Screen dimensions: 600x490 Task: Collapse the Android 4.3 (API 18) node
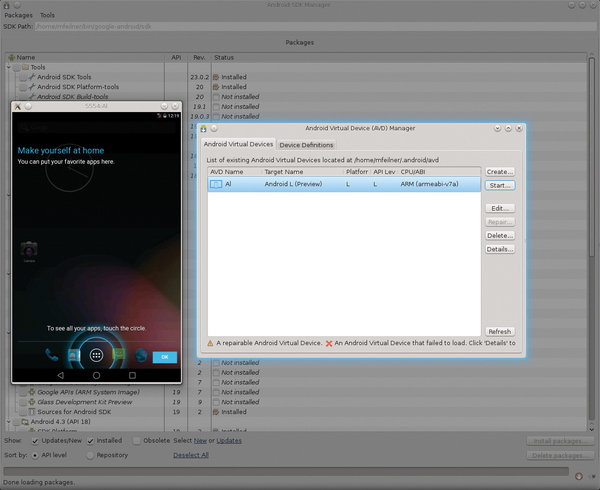tap(9, 422)
